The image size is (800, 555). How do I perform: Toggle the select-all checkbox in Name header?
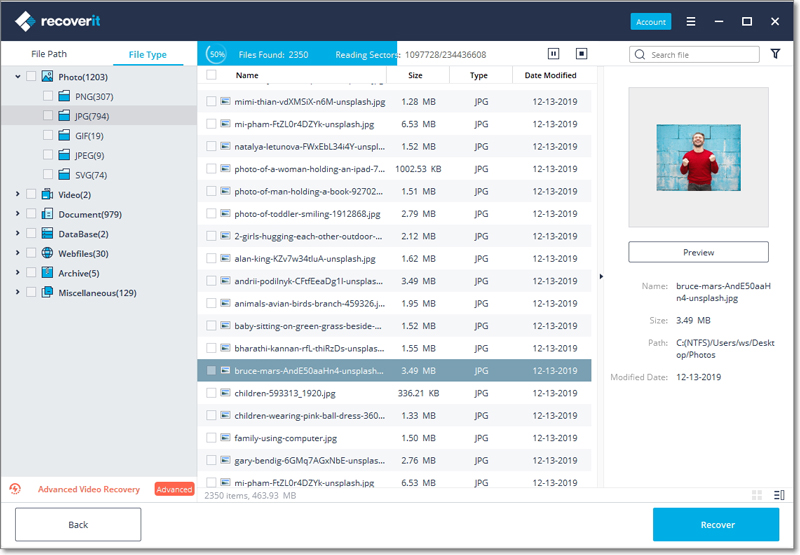211,75
